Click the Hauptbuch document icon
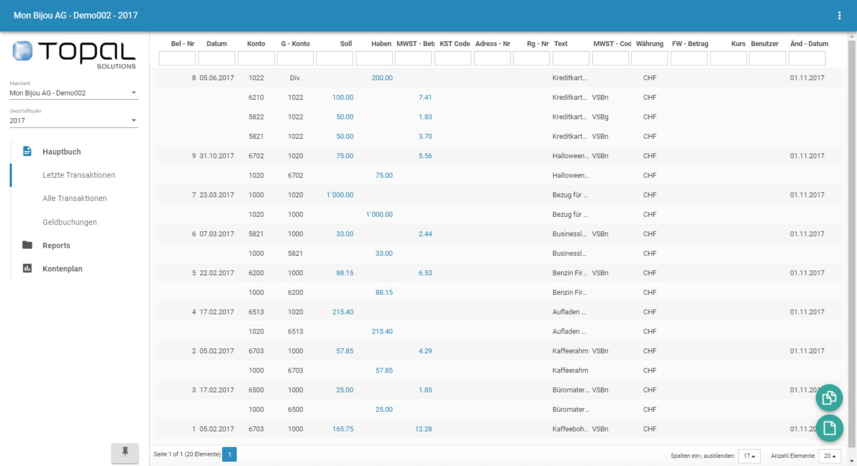Image resolution: width=857 pixels, height=466 pixels. [27, 151]
